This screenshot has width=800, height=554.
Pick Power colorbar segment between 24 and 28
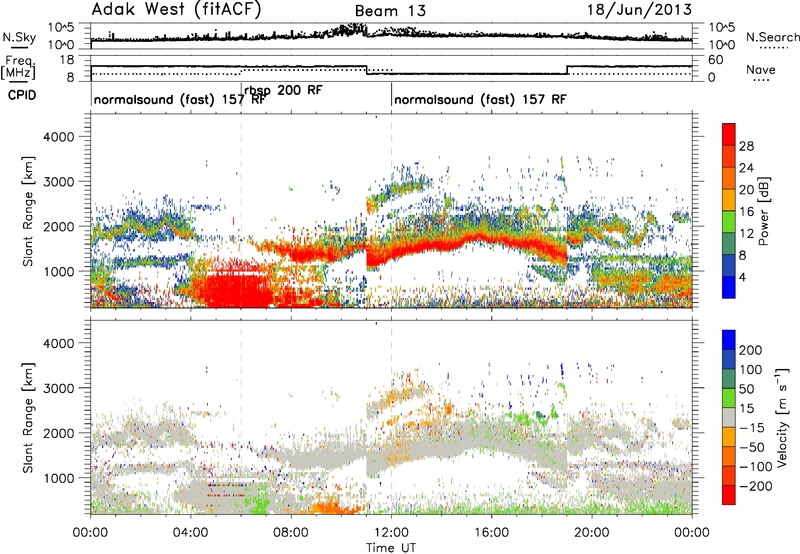(x=729, y=157)
